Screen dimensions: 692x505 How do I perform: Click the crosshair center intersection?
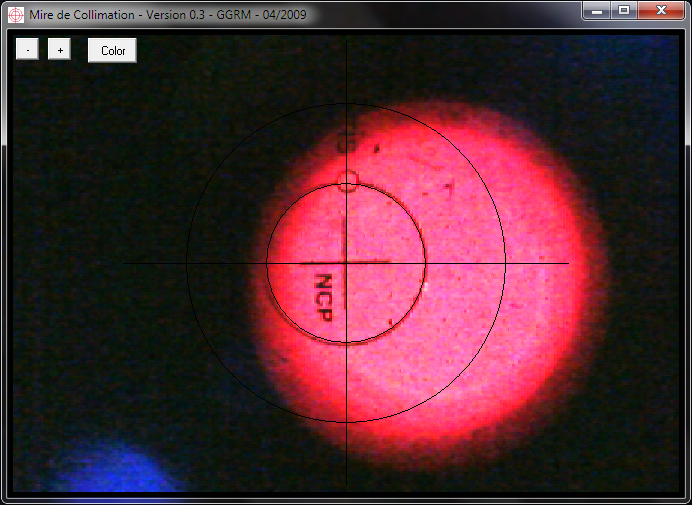[346, 263]
